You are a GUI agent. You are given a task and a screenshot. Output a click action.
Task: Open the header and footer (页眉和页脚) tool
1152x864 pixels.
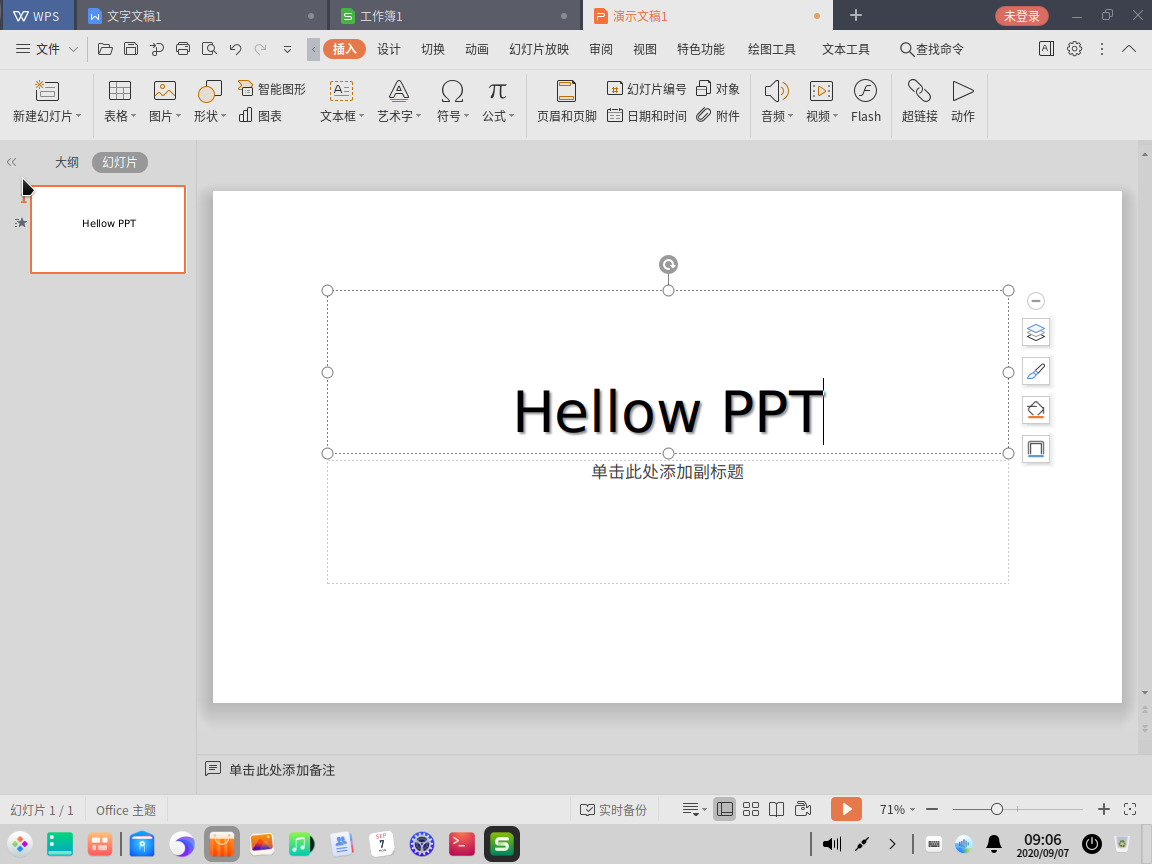pyautogui.click(x=566, y=101)
